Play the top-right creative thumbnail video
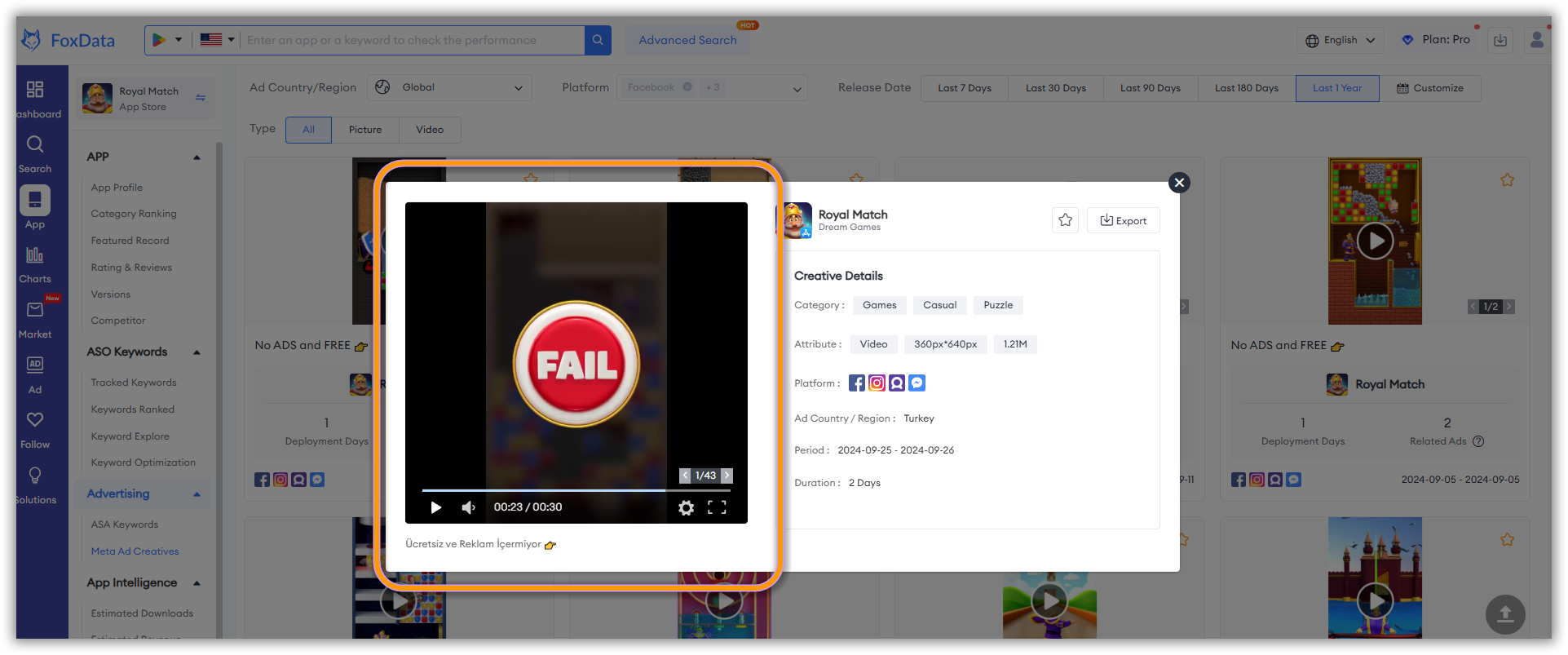 tap(1375, 241)
